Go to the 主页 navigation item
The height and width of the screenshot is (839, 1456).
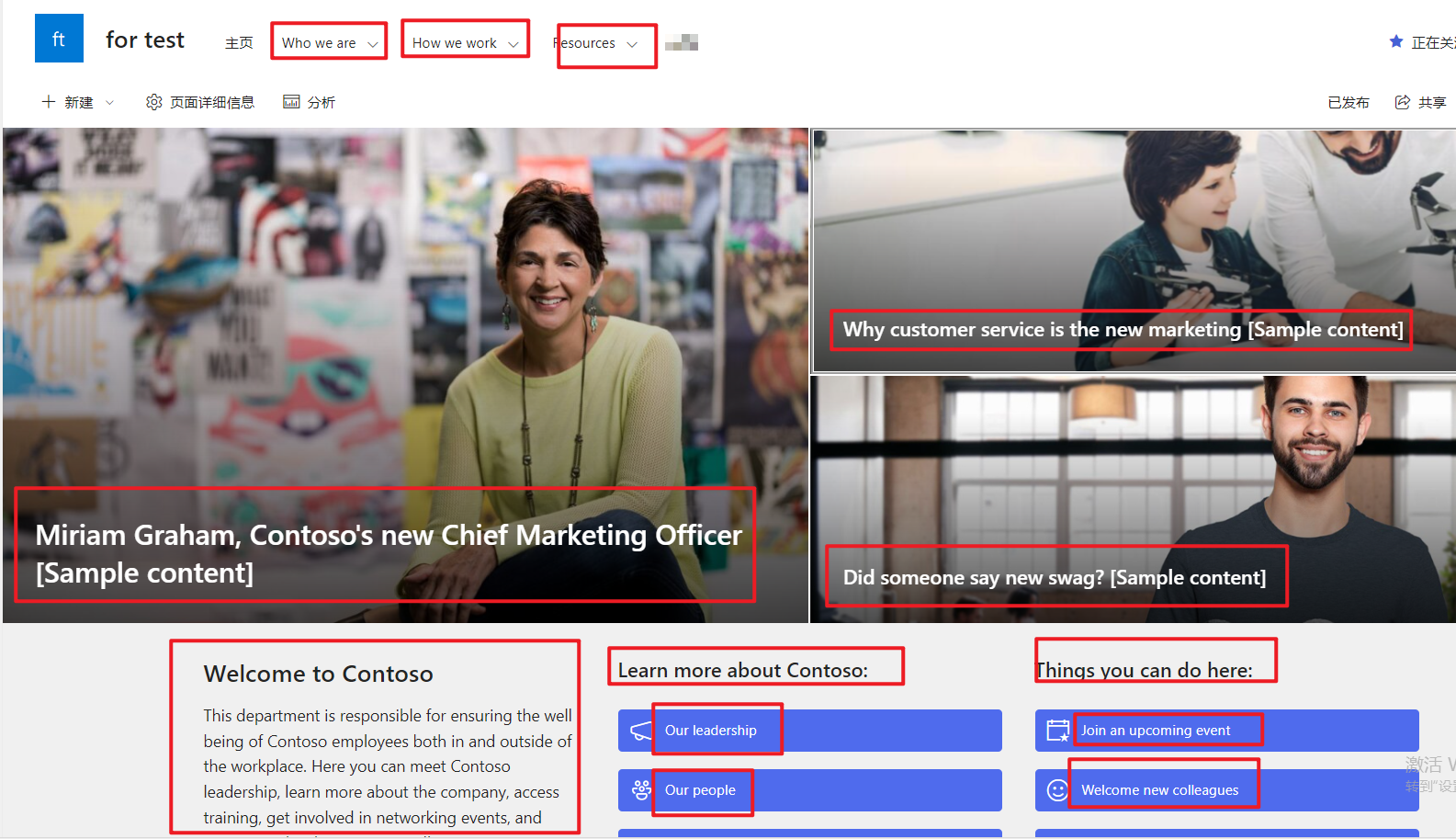239,43
